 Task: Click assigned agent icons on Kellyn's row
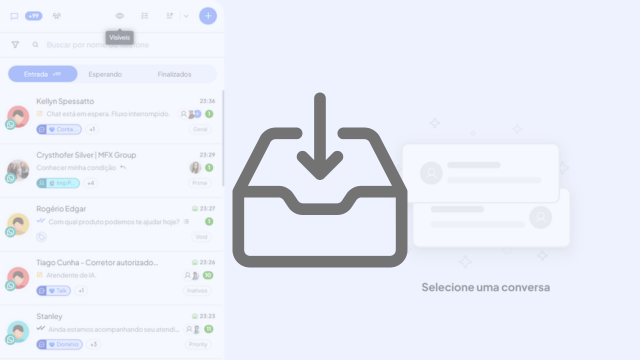(191, 114)
